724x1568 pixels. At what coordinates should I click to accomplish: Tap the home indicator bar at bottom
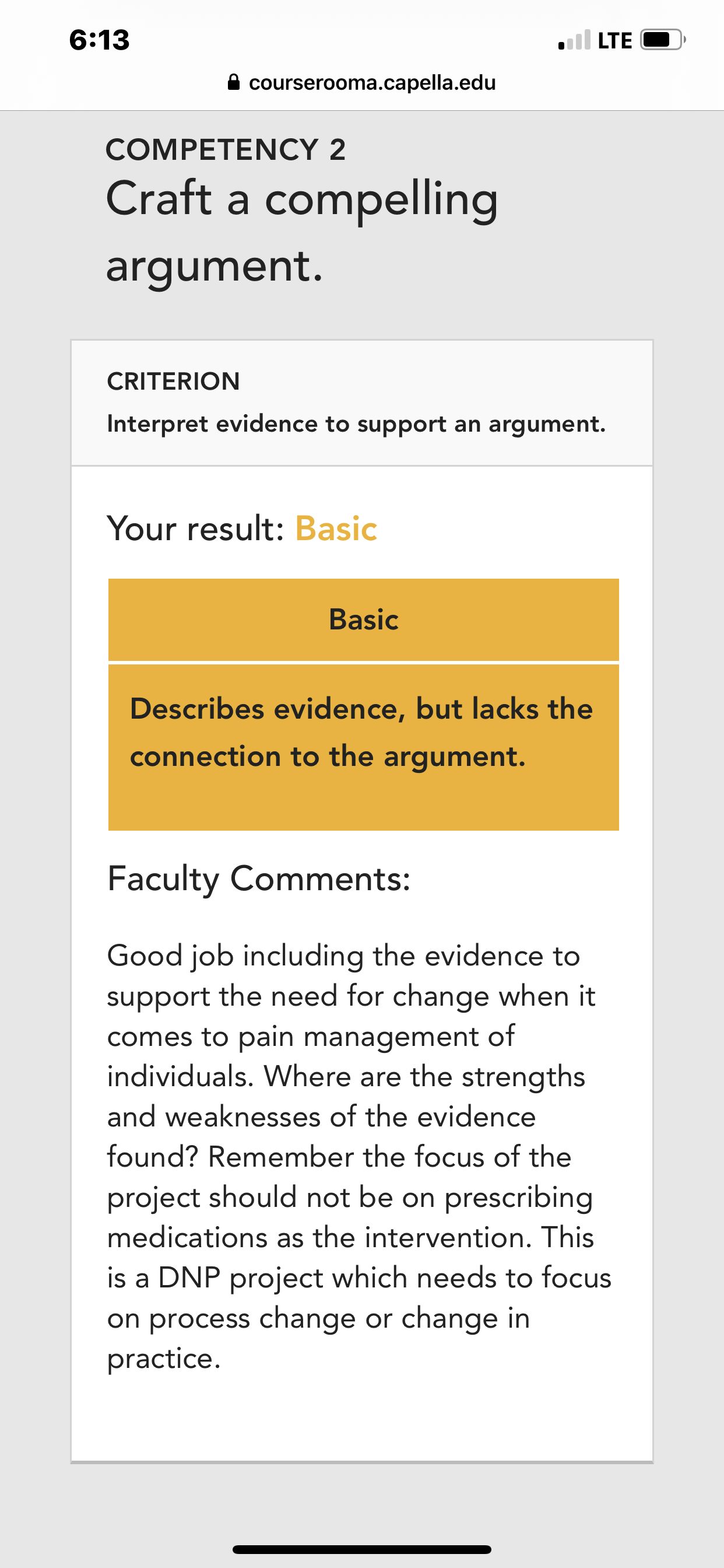pyautogui.click(x=362, y=1549)
